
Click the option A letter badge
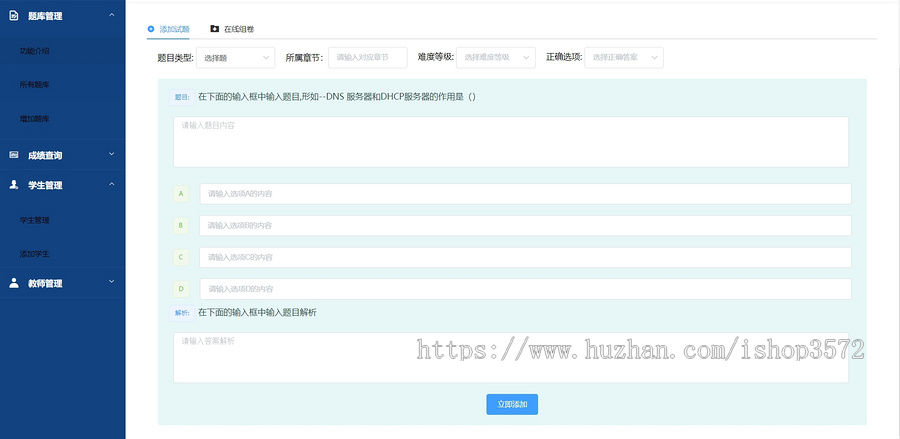[x=181, y=194]
